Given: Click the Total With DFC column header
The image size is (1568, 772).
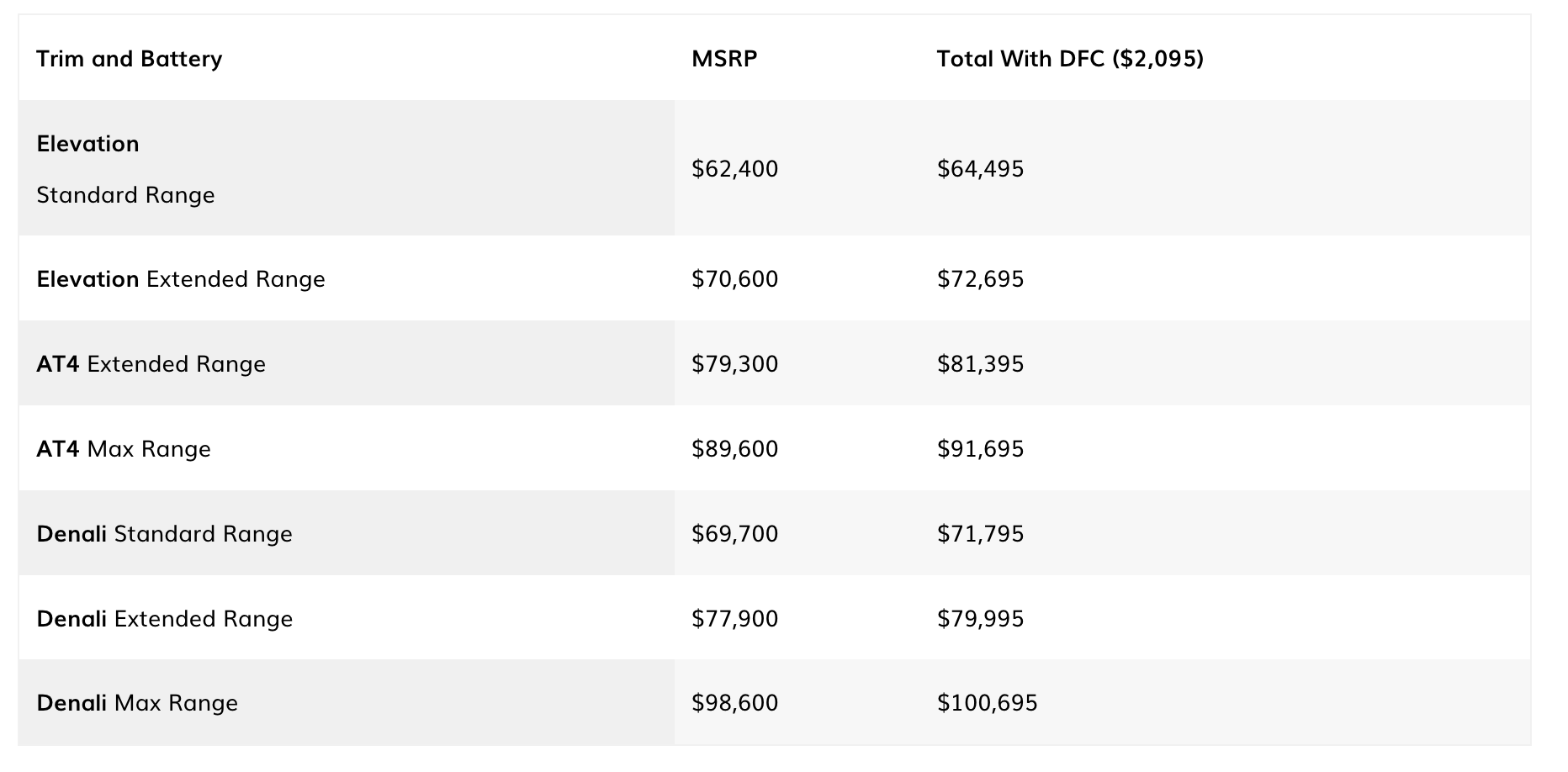Looking at the screenshot, I should pos(1070,59).
